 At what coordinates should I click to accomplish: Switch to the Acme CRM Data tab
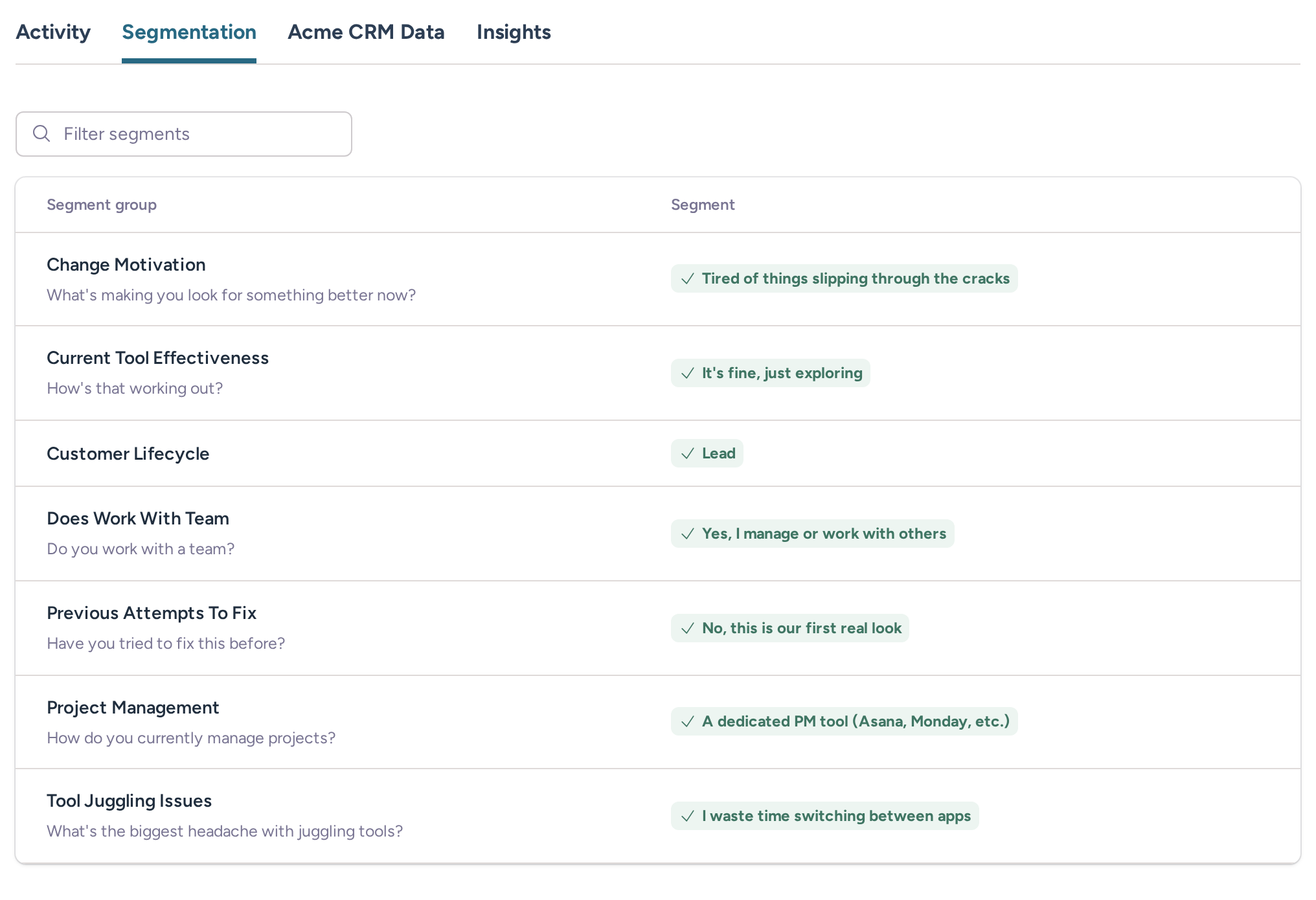pos(366,32)
